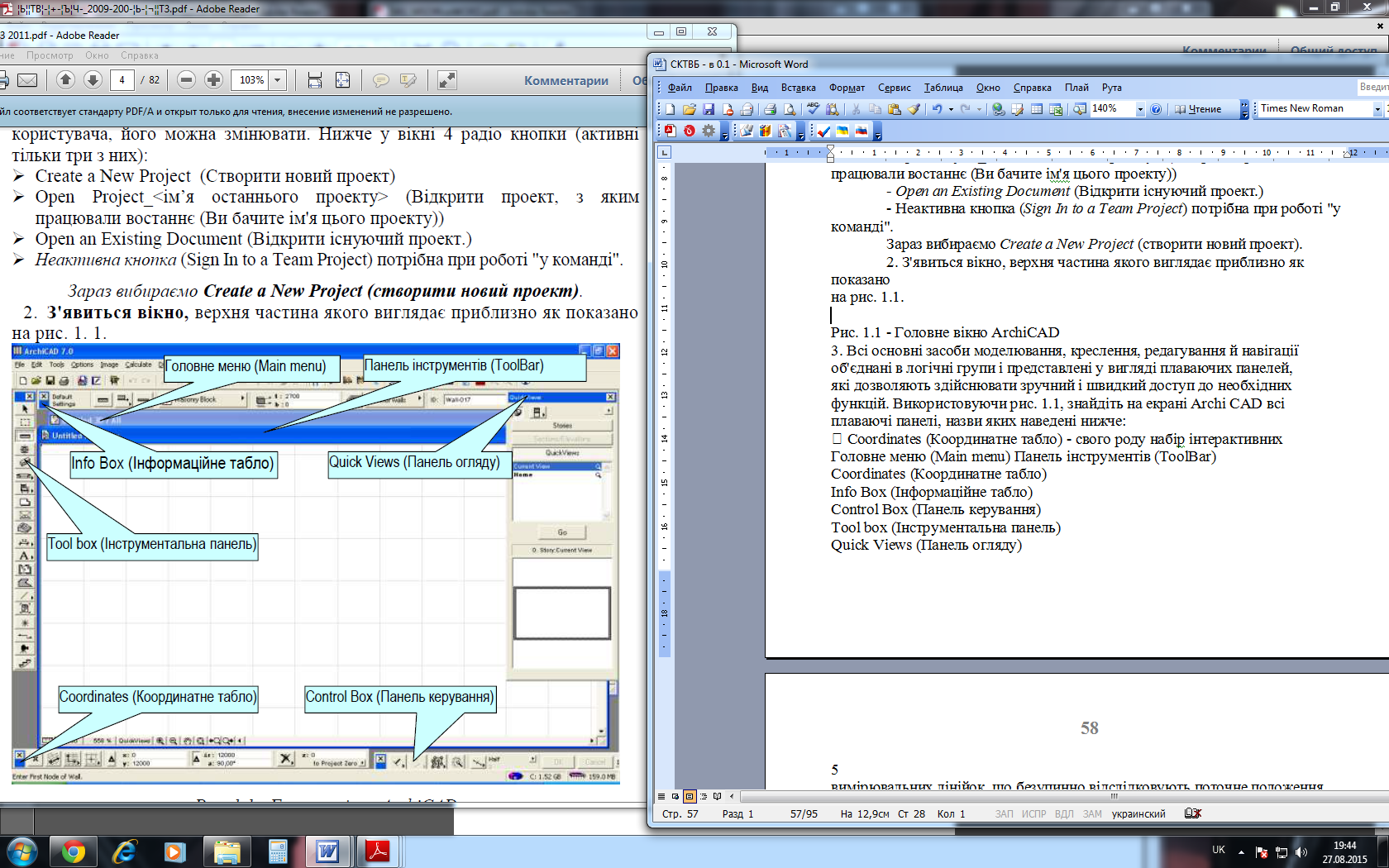Open Формат menu in Word
Image resolution: width=1389 pixels, height=868 pixels.
(847, 88)
